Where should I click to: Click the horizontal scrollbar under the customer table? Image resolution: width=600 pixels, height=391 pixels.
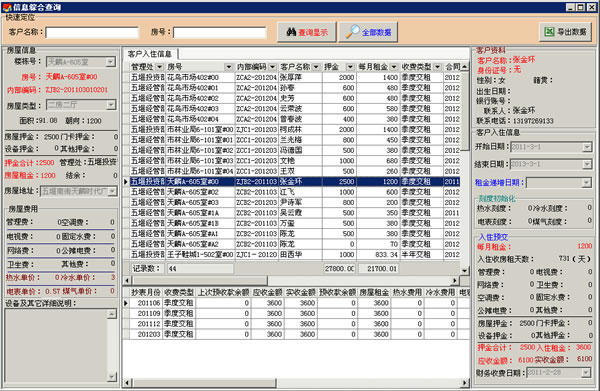tap(291, 281)
